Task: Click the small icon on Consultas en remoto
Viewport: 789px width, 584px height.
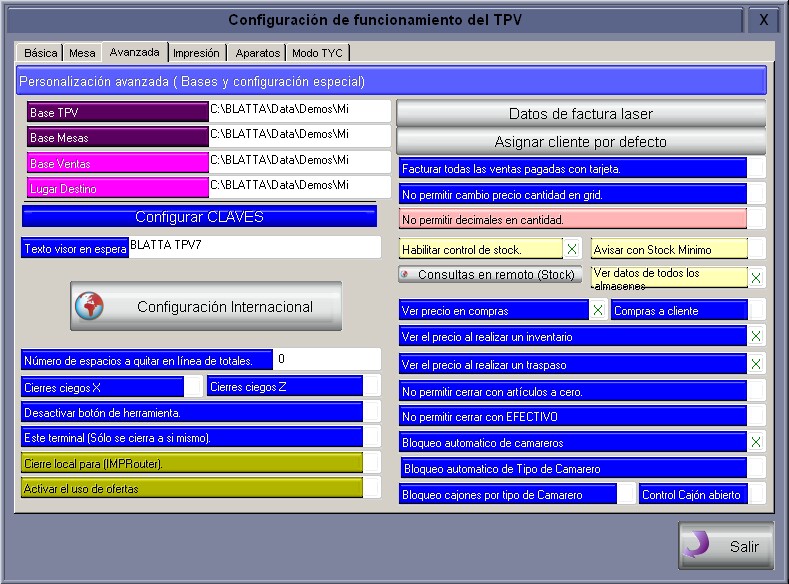Action: click(406, 274)
